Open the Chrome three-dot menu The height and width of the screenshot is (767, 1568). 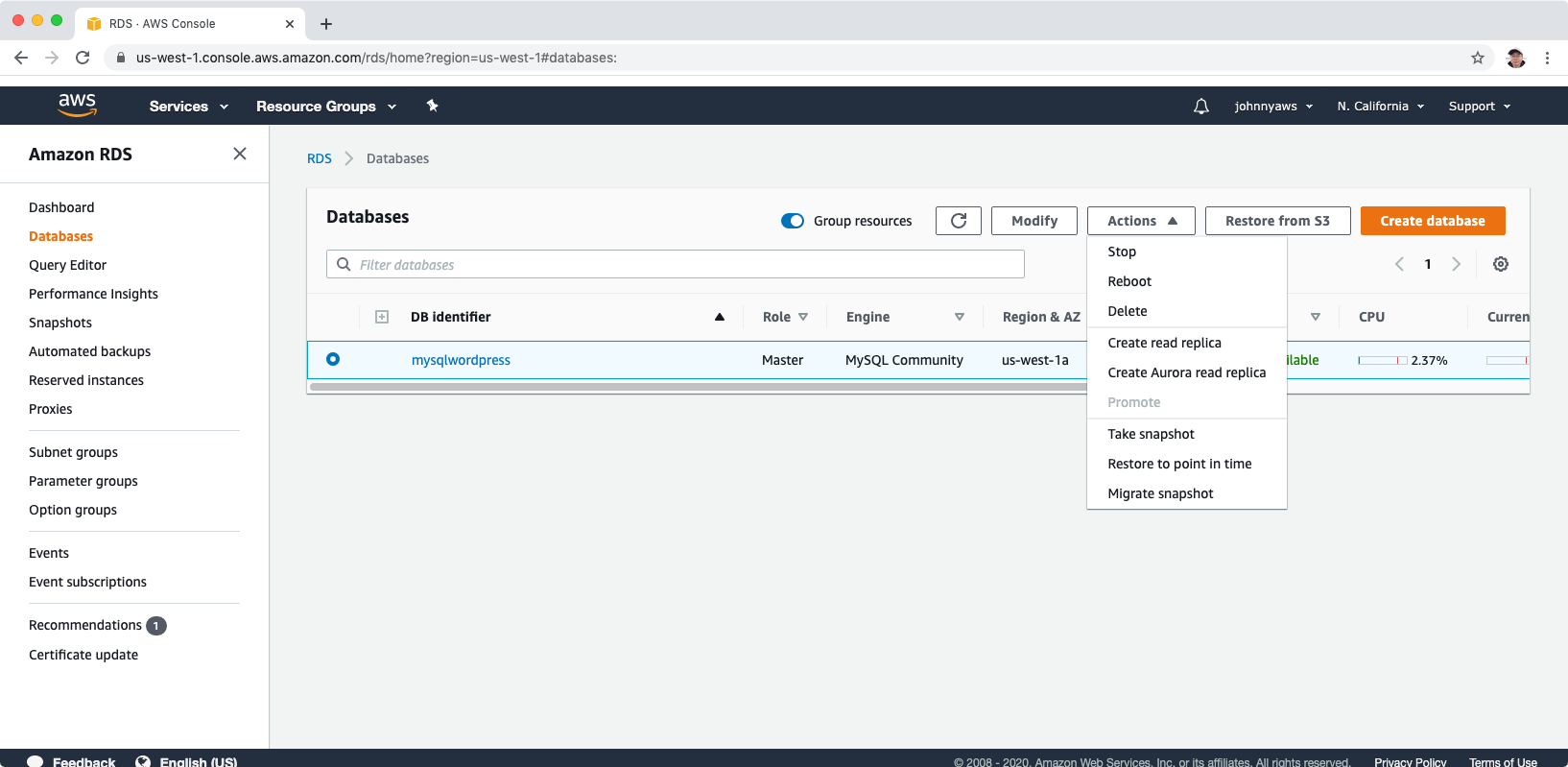(x=1547, y=58)
